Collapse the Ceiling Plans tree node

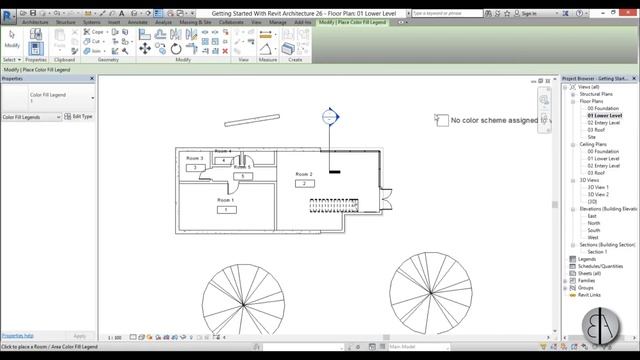(573, 144)
